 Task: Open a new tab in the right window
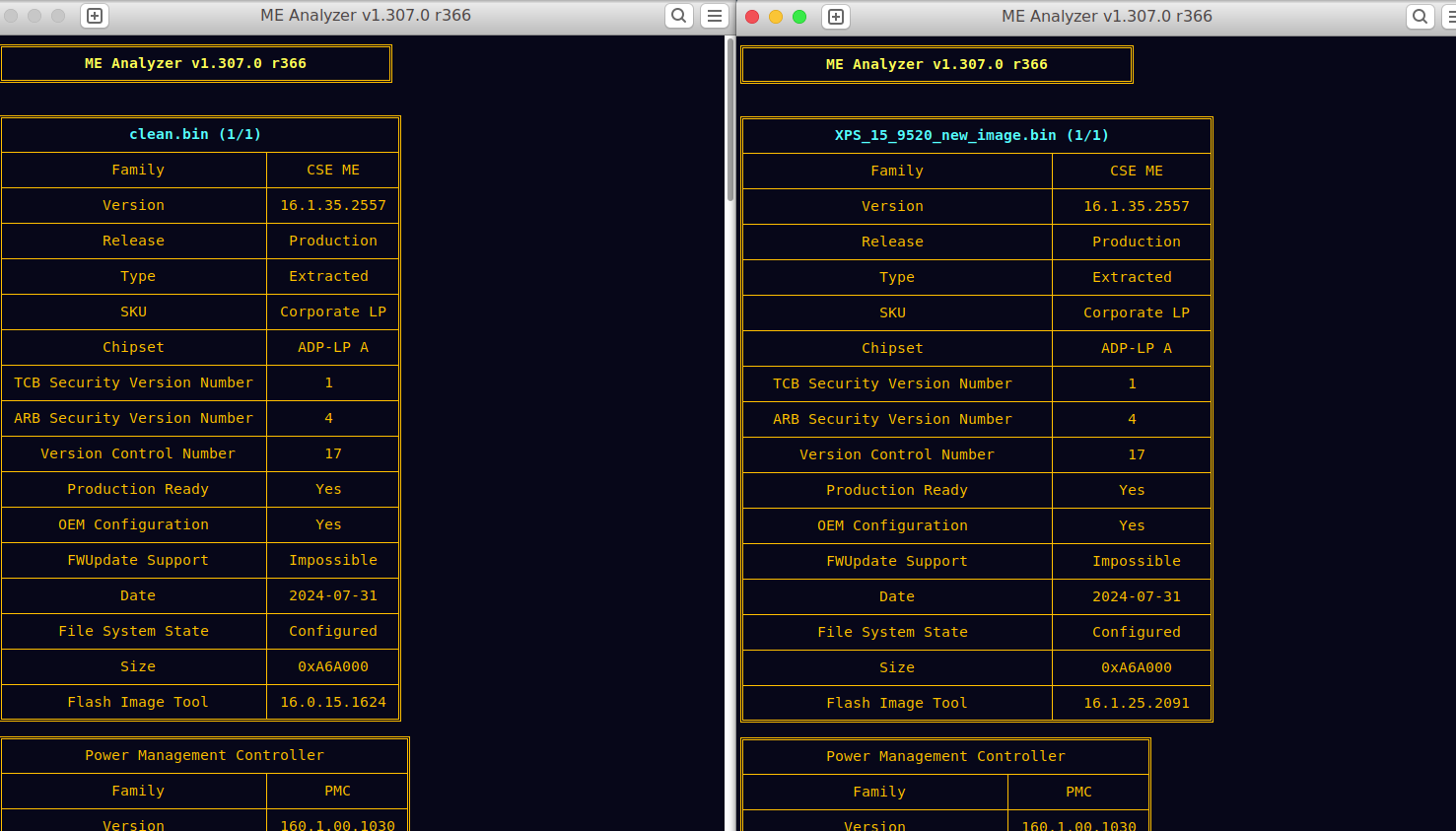click(836, 17)
